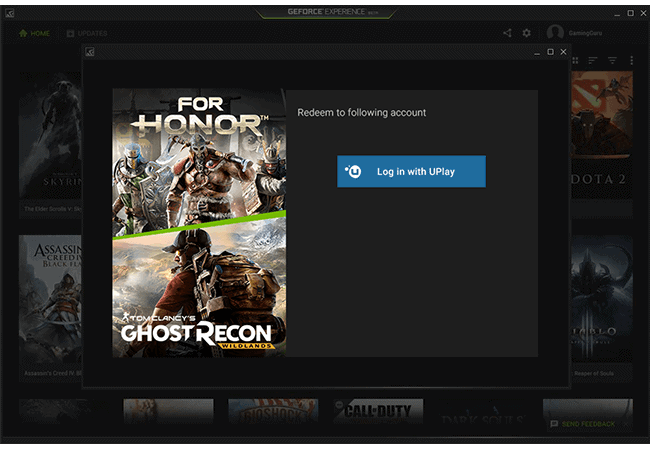This screenshot has width=650, height=450.
Task: Click the share icon in top bar
Action: point(507,33)
